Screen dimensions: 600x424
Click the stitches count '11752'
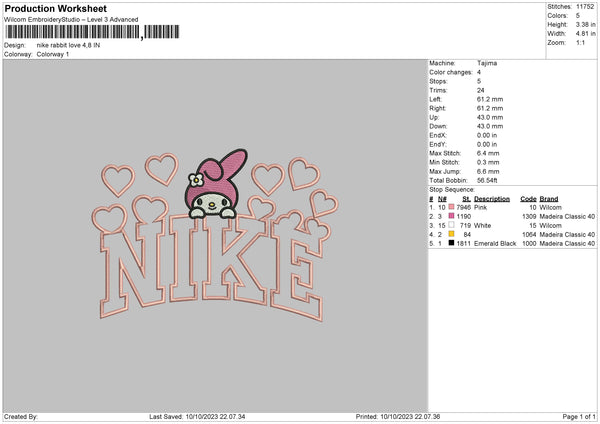pyautogui.click(x=585, y=7)
